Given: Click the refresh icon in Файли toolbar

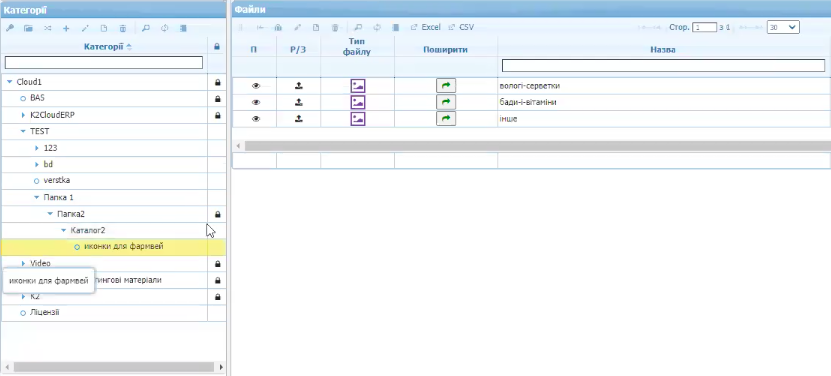Looking at the screenshot, I should click(377, 28).
